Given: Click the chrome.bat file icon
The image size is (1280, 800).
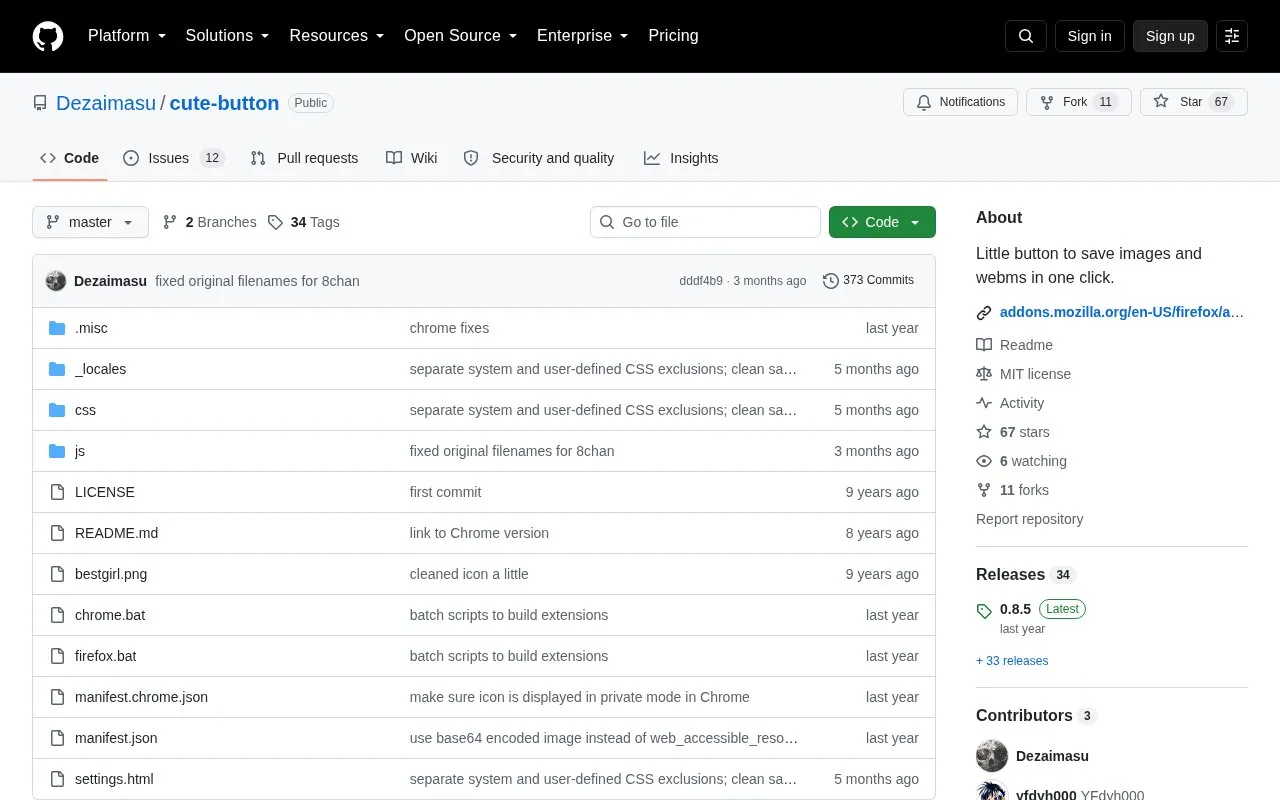Looking at the screenshot, I should click(57, 615).
